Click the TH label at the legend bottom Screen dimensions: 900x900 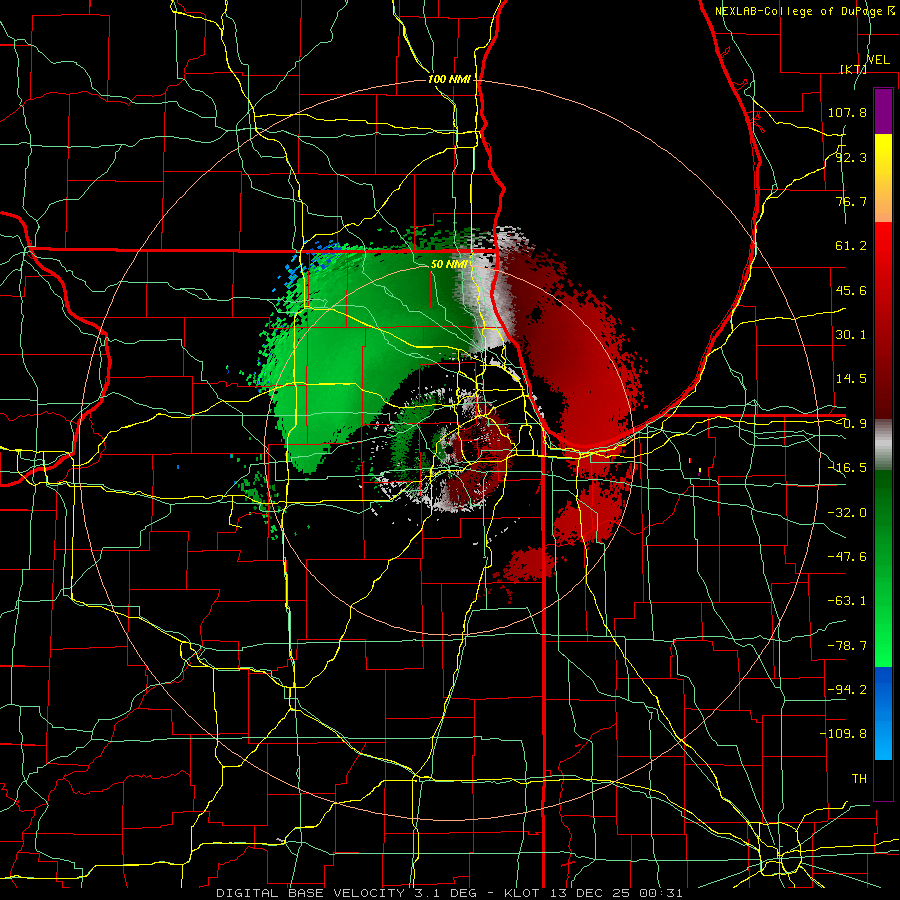(859, 778)
